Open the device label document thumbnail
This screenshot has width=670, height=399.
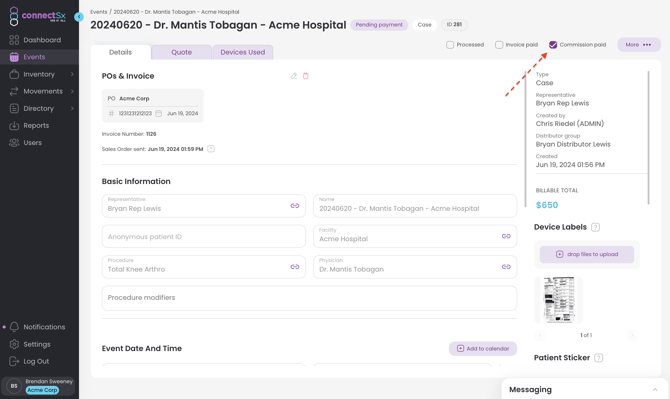pyautogui.click(x=558, y=300)
